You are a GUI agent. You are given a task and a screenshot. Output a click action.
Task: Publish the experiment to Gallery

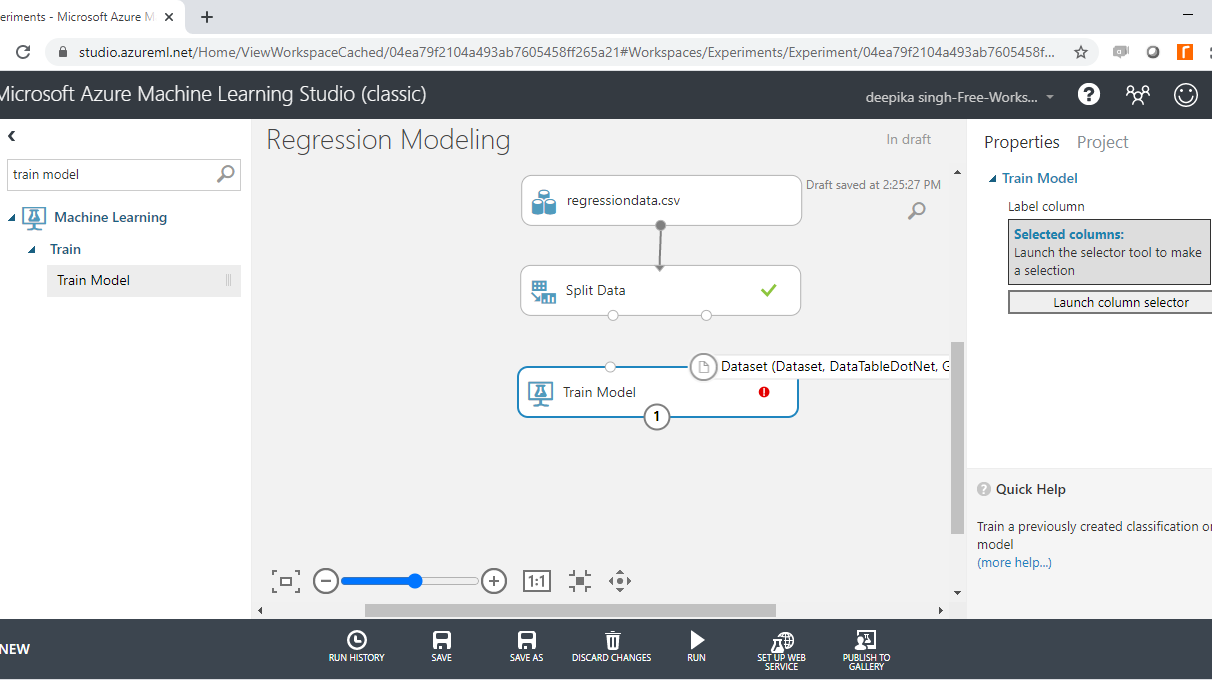866,650
